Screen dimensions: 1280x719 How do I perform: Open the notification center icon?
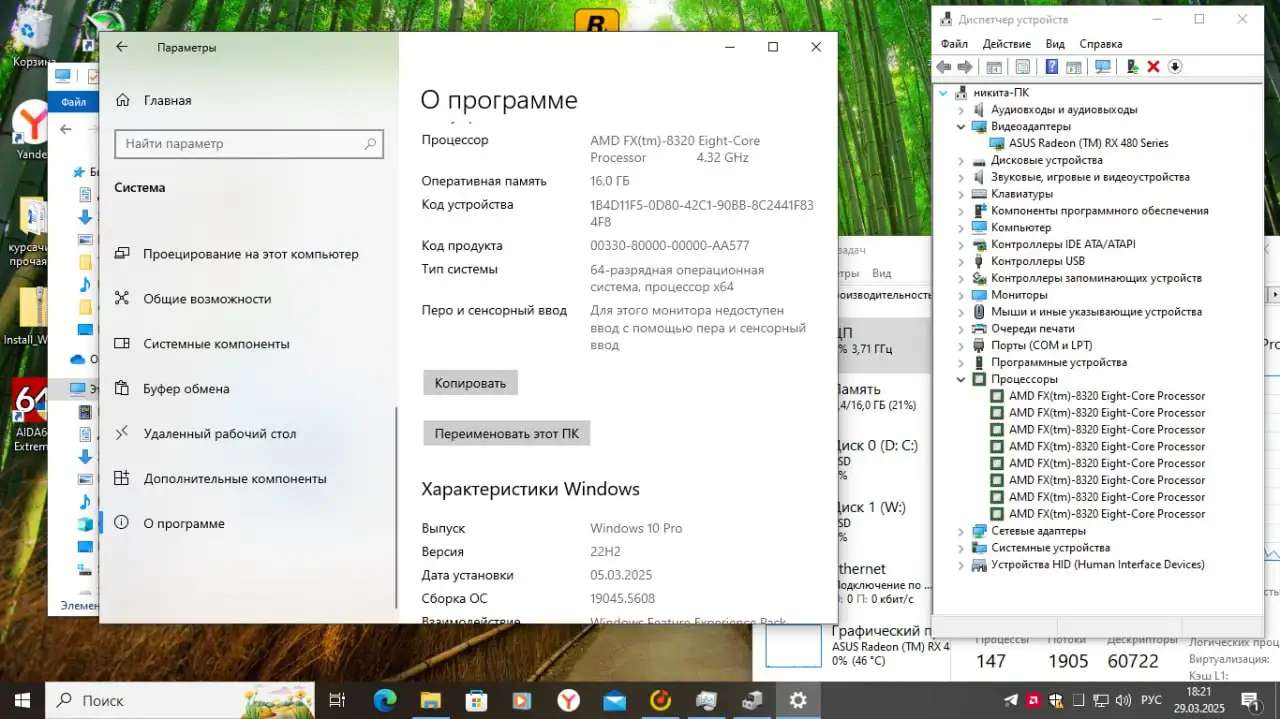point(1250,700)
